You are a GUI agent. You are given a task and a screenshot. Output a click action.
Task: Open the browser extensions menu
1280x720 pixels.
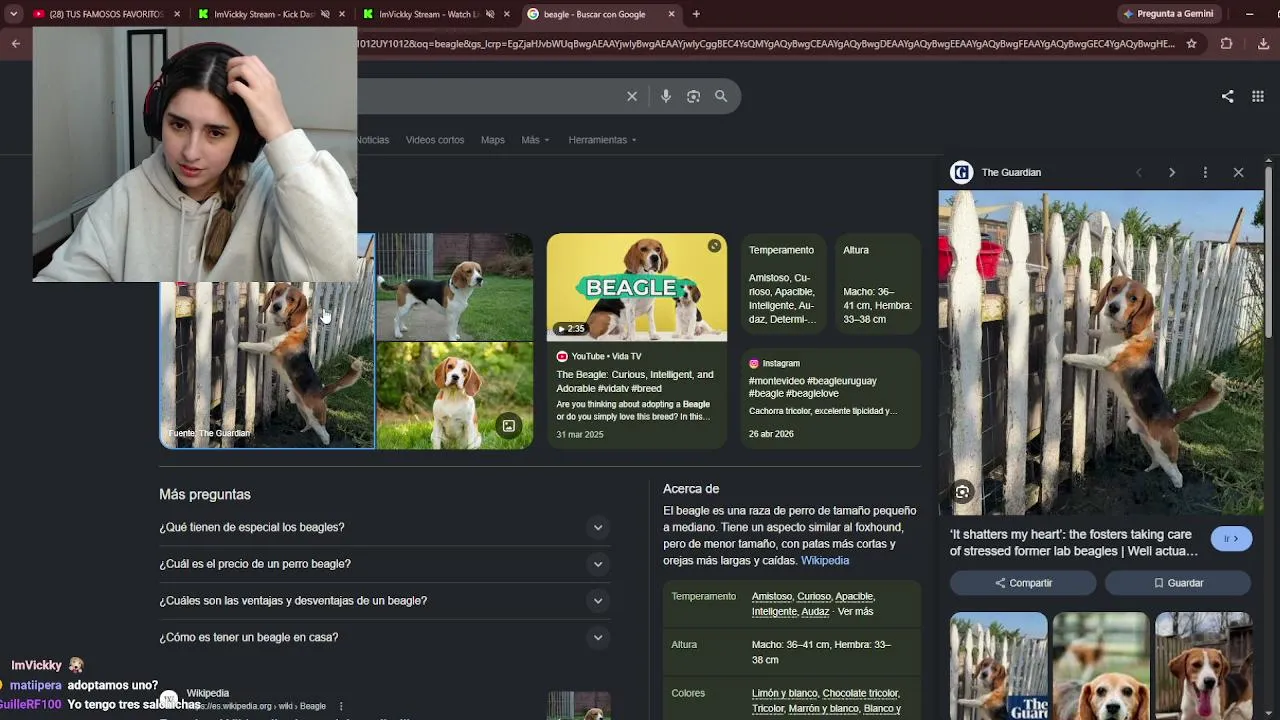point(1226,44)
